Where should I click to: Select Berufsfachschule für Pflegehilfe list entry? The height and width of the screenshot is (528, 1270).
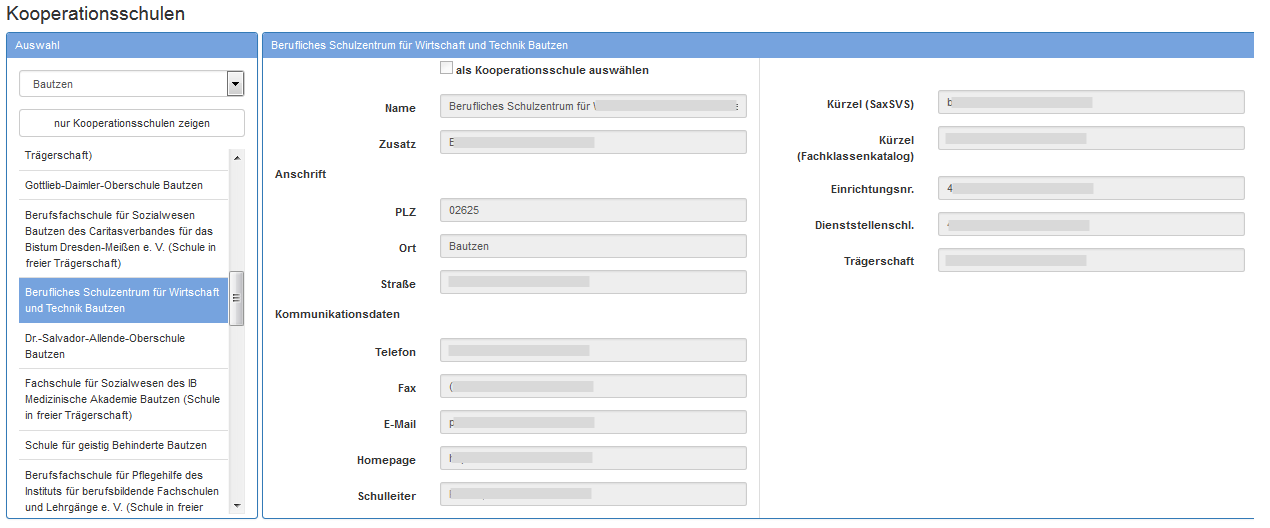click(123, 490)
